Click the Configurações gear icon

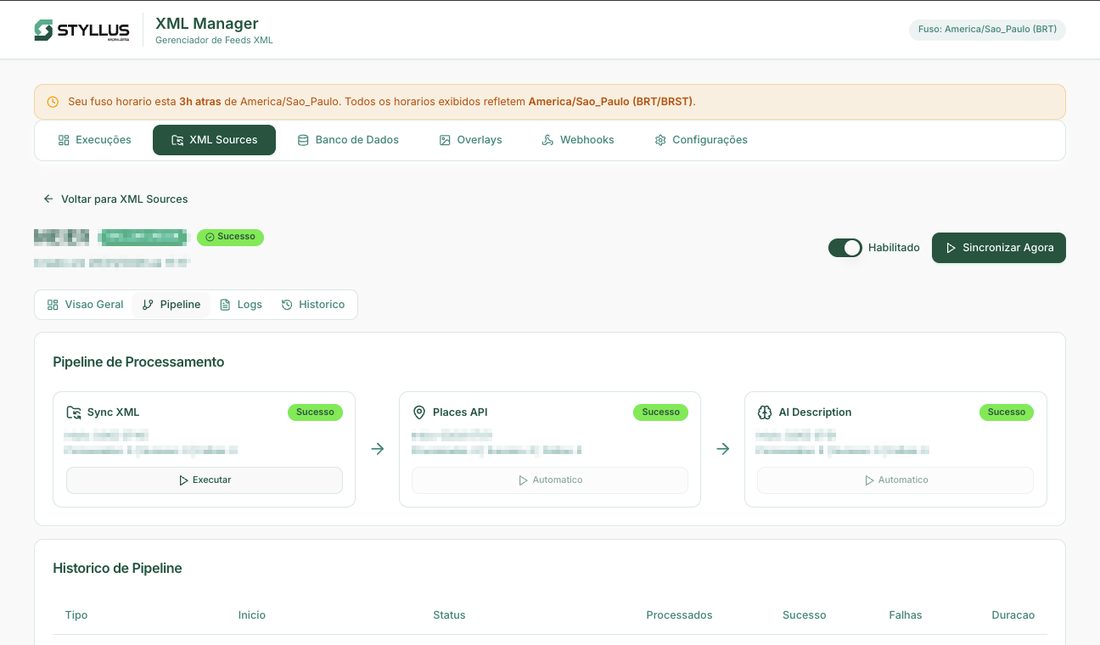pos(659,139)
